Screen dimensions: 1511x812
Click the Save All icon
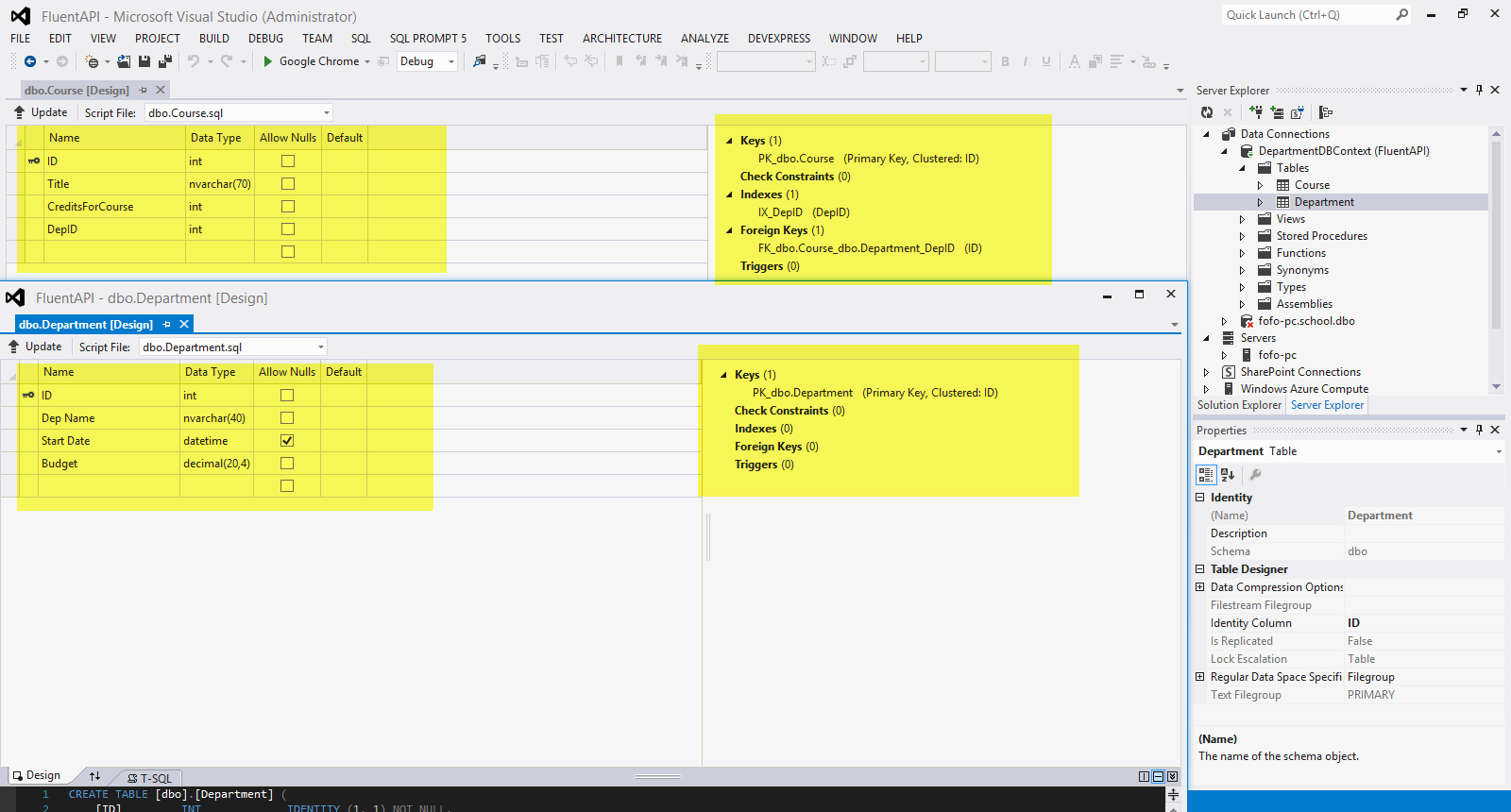(x=165, y=61)
